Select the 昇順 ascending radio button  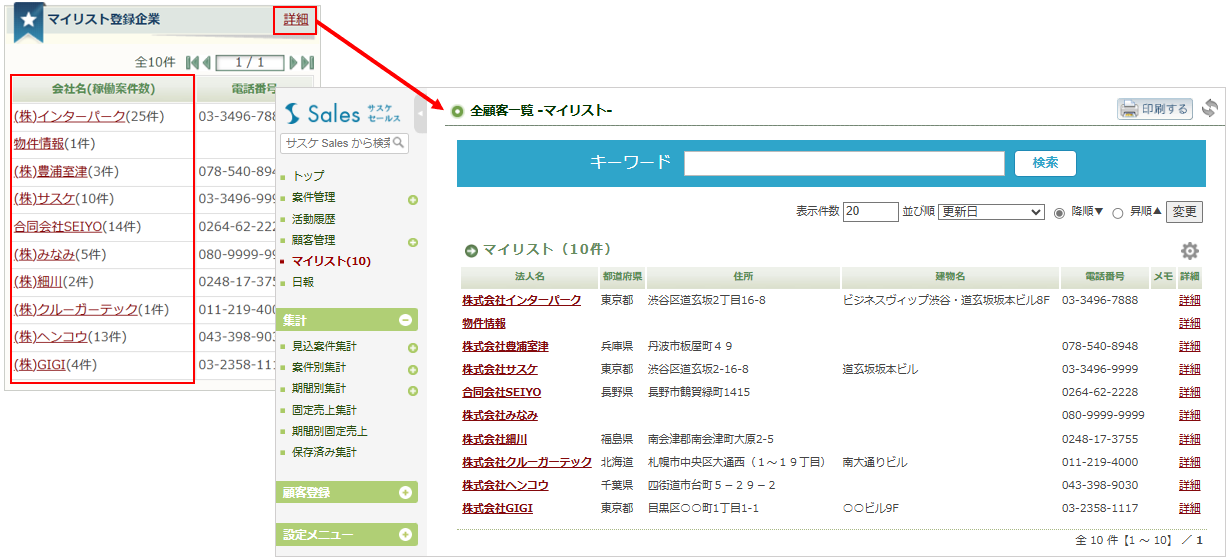click(x=1118, y=212)
